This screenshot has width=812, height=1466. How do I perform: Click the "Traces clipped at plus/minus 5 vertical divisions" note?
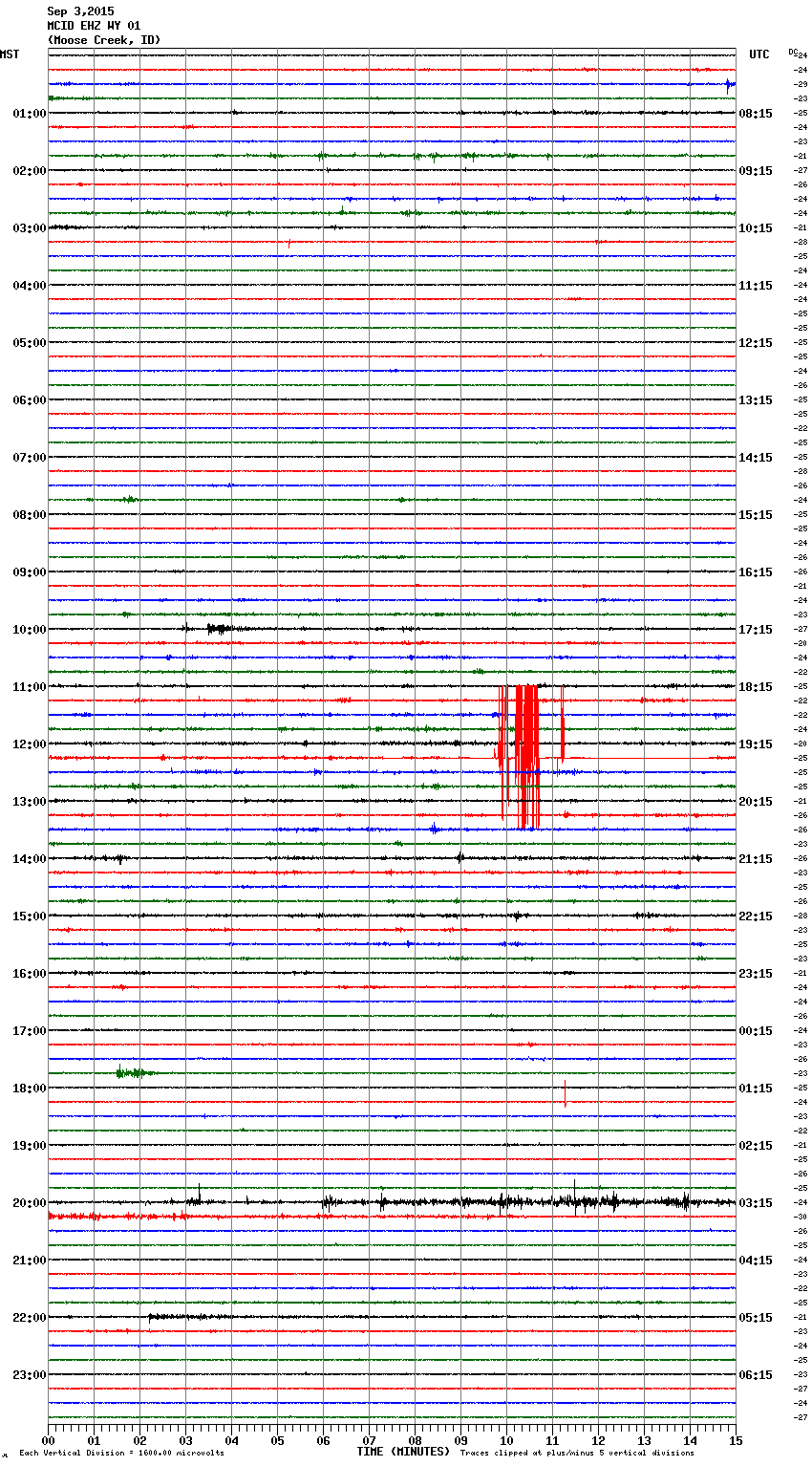click(x=577, y=1454)
